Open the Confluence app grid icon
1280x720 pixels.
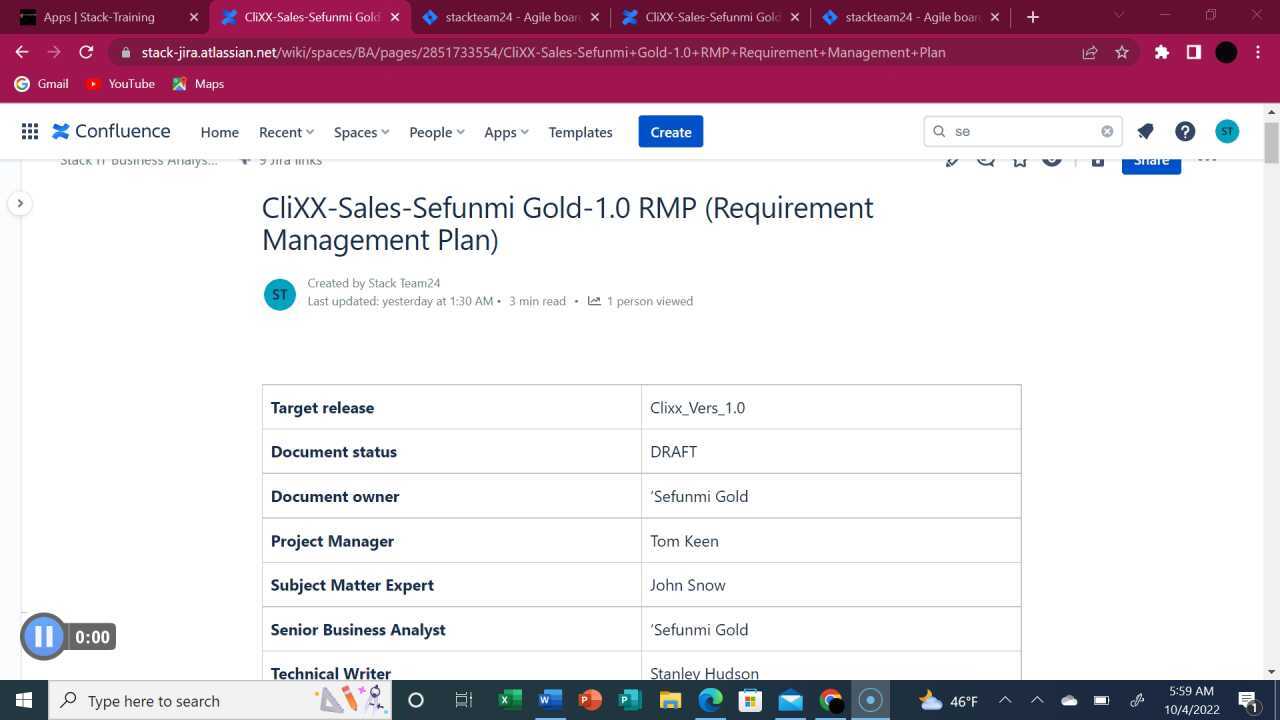click(x=29, y=131)
